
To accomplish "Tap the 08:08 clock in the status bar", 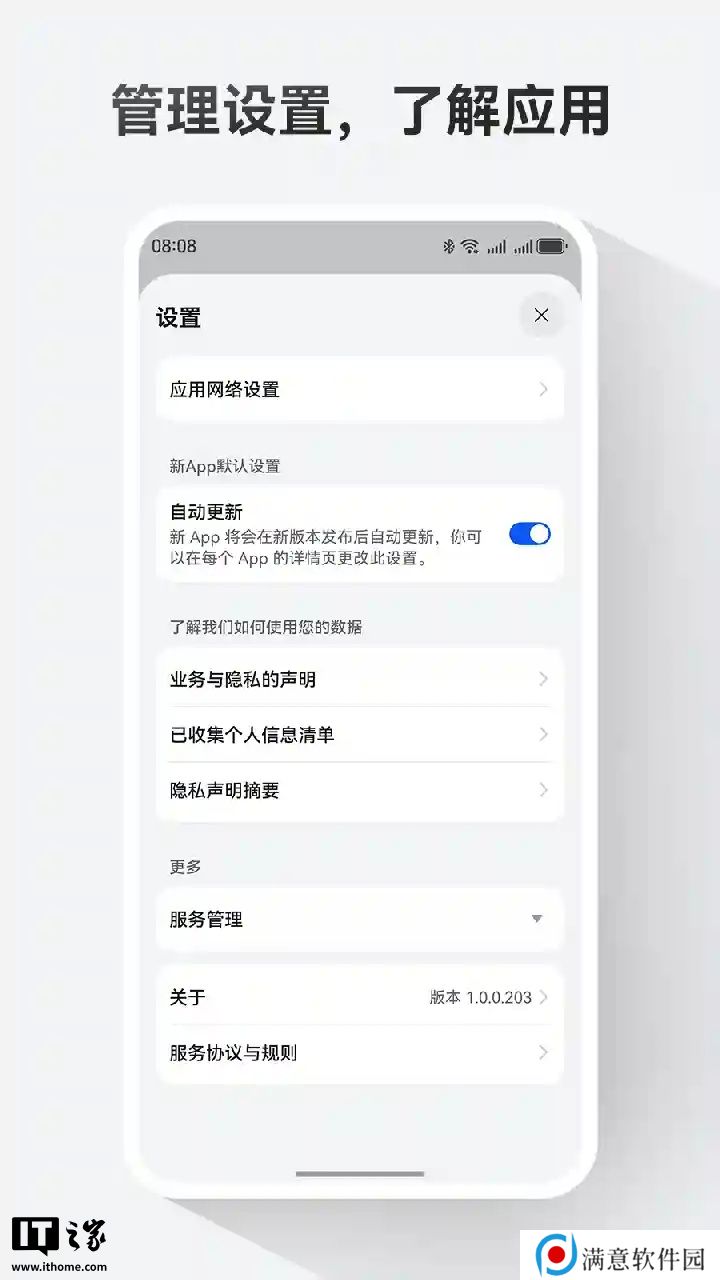I will 174,246.
